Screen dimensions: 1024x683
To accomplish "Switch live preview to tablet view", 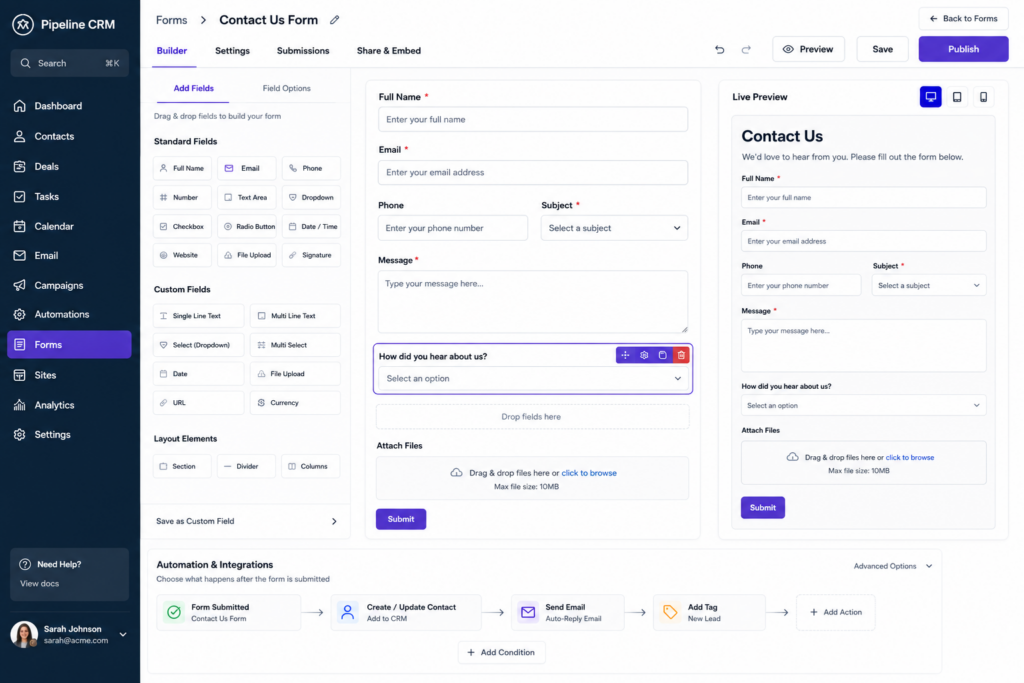I will (x=957, y=97).
